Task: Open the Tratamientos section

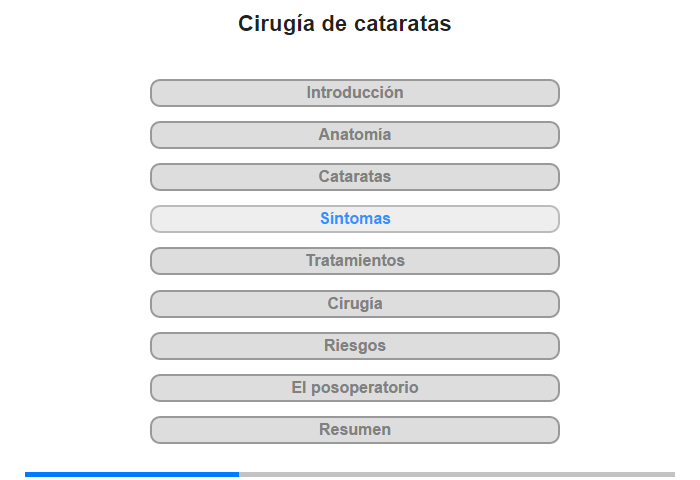Action: coord(354,261)
